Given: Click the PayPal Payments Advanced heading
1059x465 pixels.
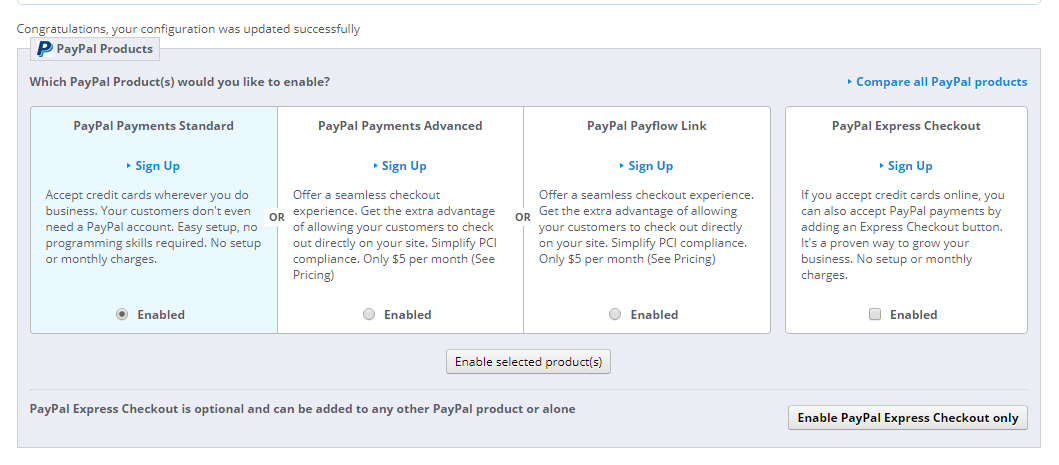Looking at the screenshot, I should (400, 126).
